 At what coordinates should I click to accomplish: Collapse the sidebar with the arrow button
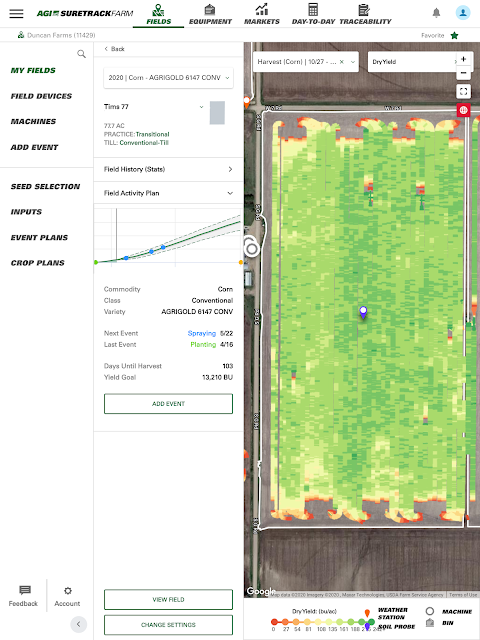click(78, 624)
